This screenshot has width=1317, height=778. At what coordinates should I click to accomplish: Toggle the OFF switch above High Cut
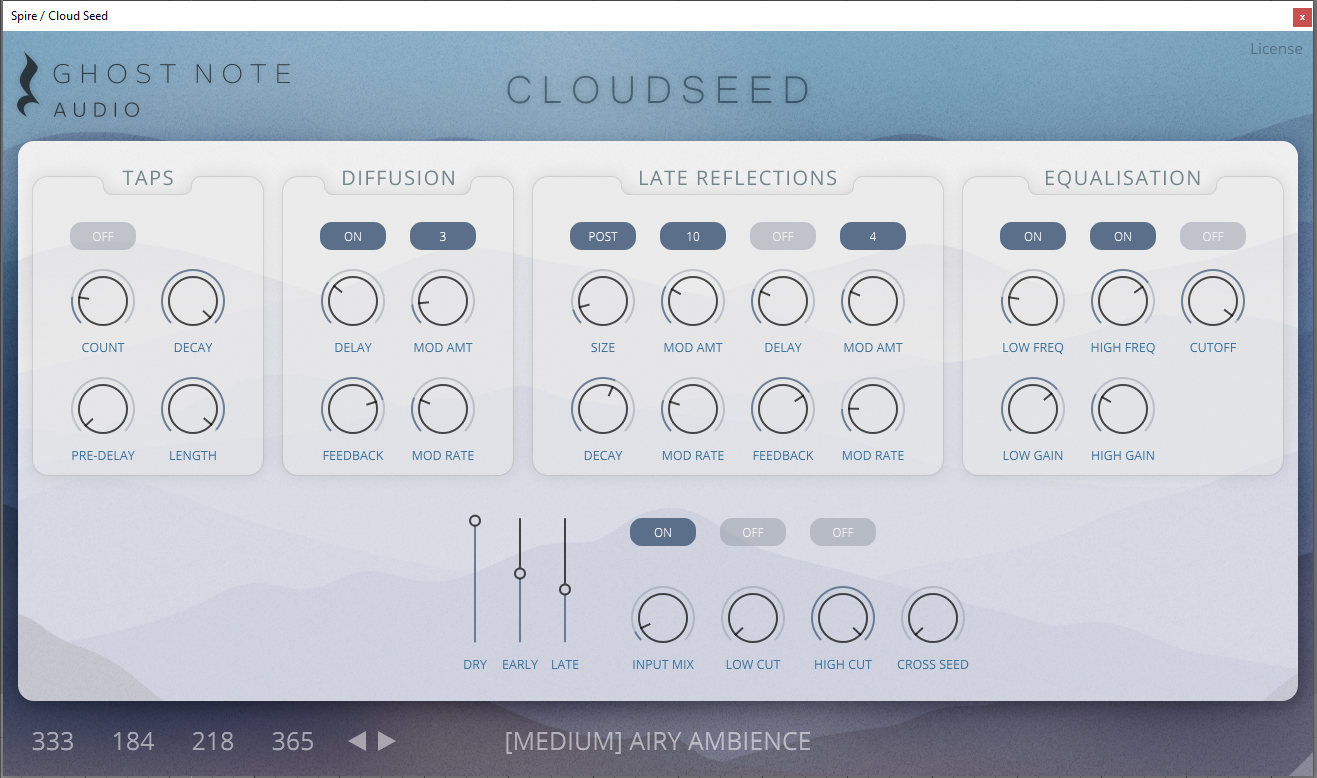843,532
